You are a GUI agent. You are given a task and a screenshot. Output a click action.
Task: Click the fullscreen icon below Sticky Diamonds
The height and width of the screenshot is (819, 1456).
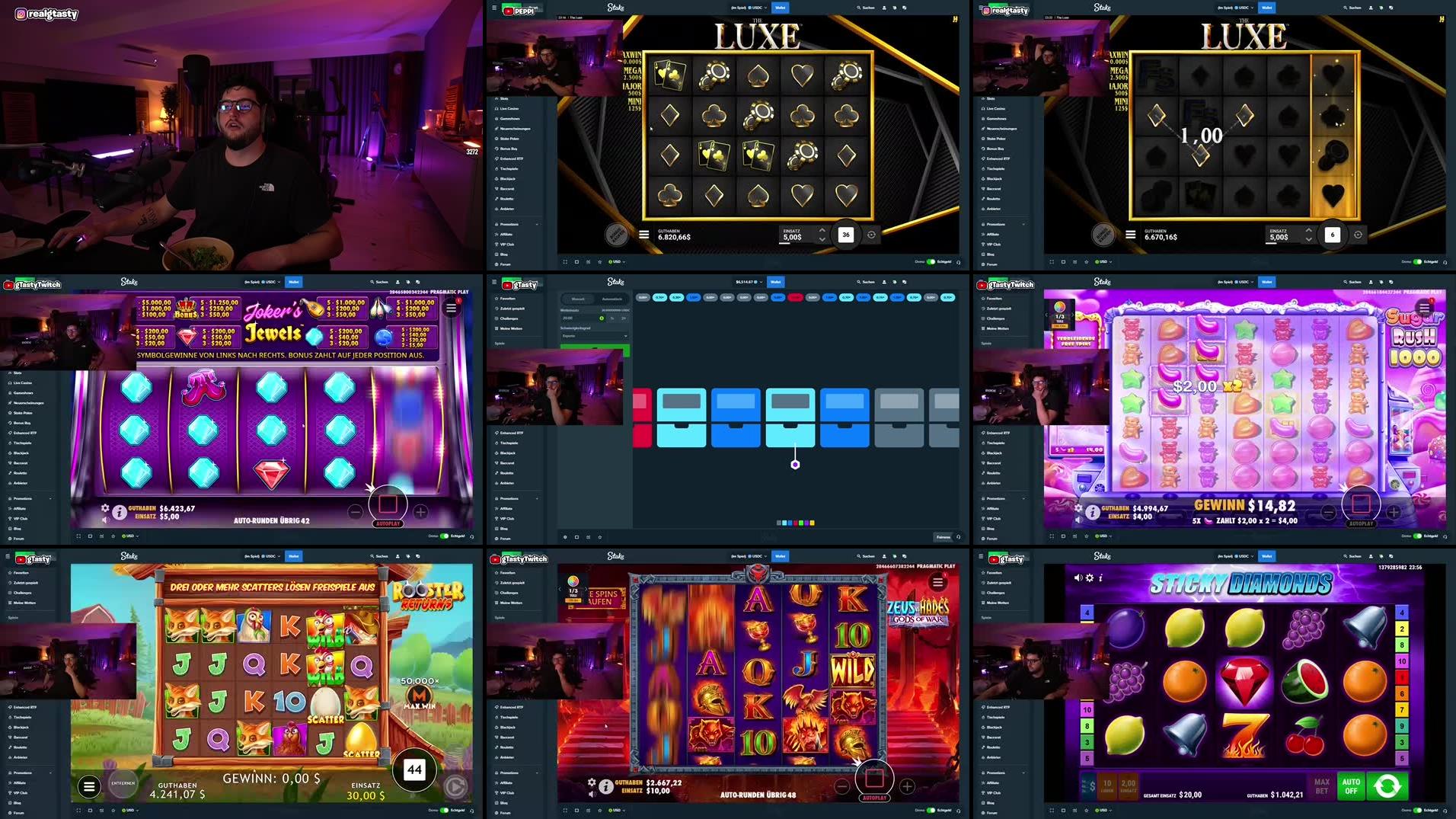(1051, 810)
